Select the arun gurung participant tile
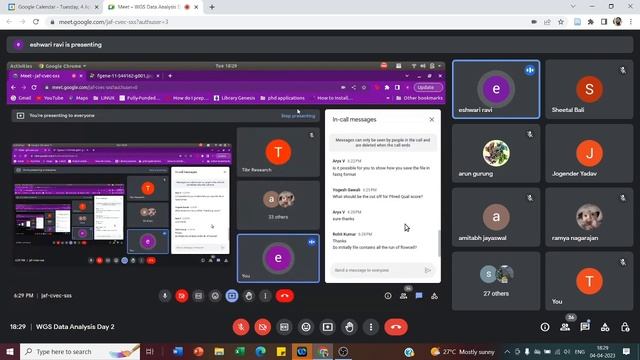 point(496,153)
